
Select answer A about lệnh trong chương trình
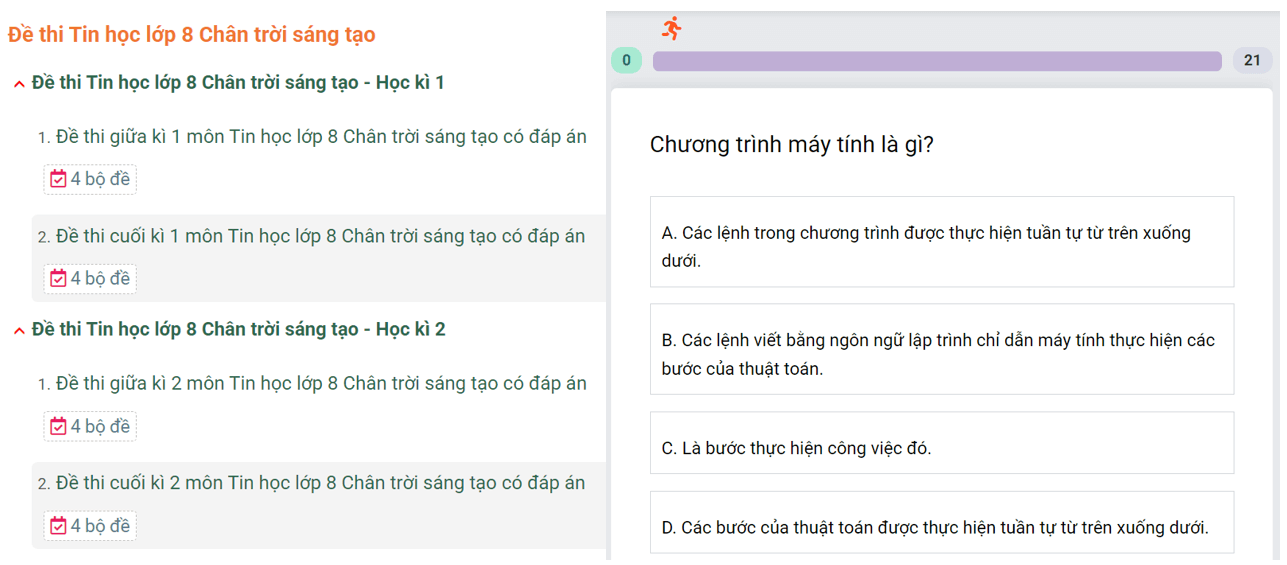942,242
